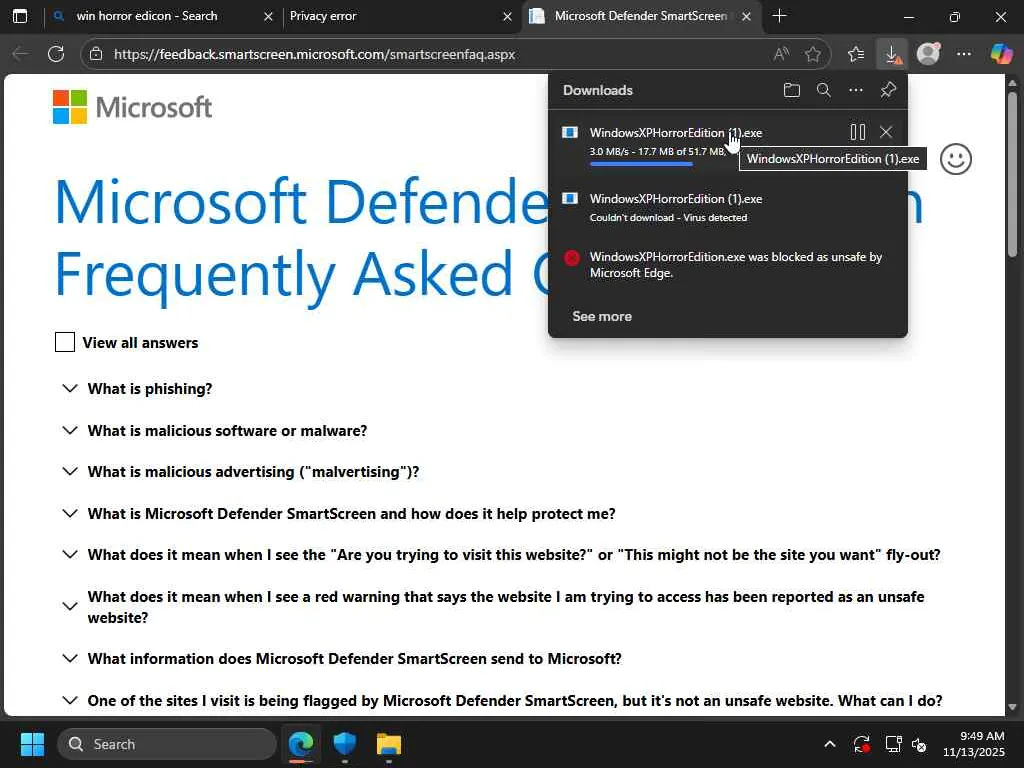Click the back navigation arrow
Viewport: 1024px width, 768px height.
(20, 54)
